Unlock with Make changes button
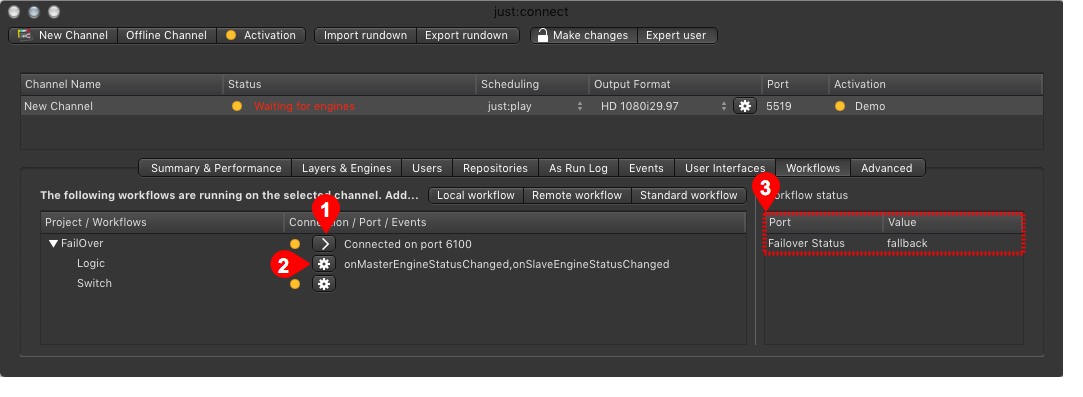 (584, 35)
